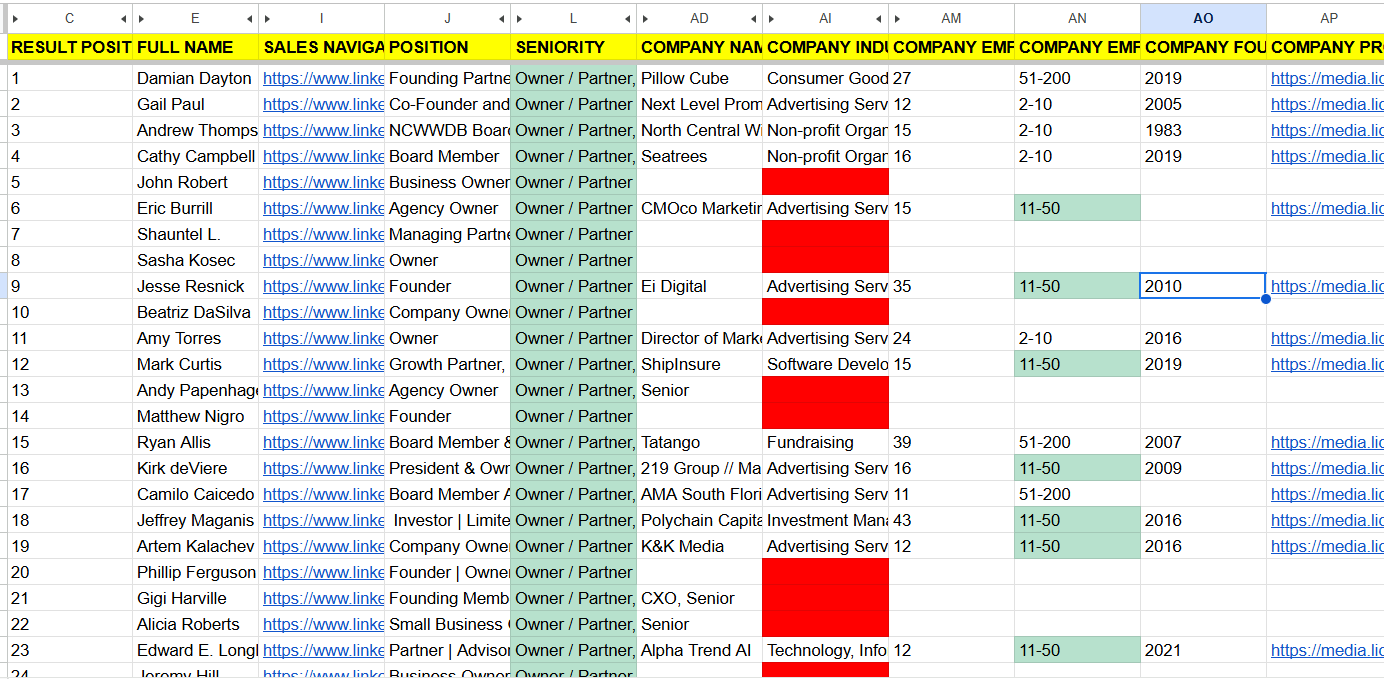1384x679 pixels.
Task: Select the active cell containing "2010"
Action: [1203, 286]
